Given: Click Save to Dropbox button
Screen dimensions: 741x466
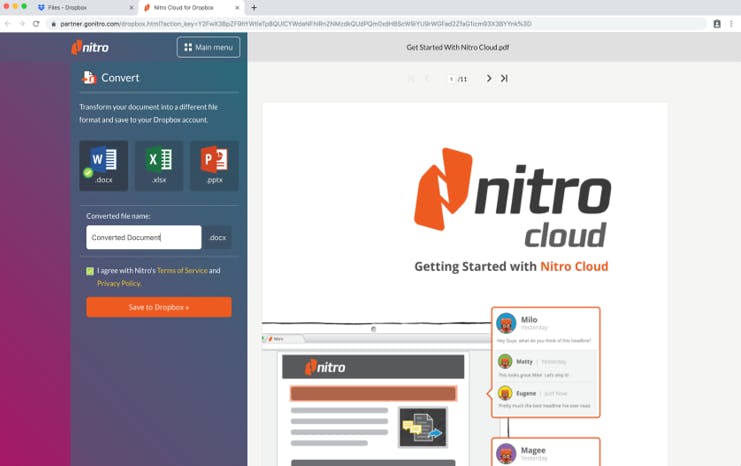Looking at the screenshot, I should pos(159,307).
